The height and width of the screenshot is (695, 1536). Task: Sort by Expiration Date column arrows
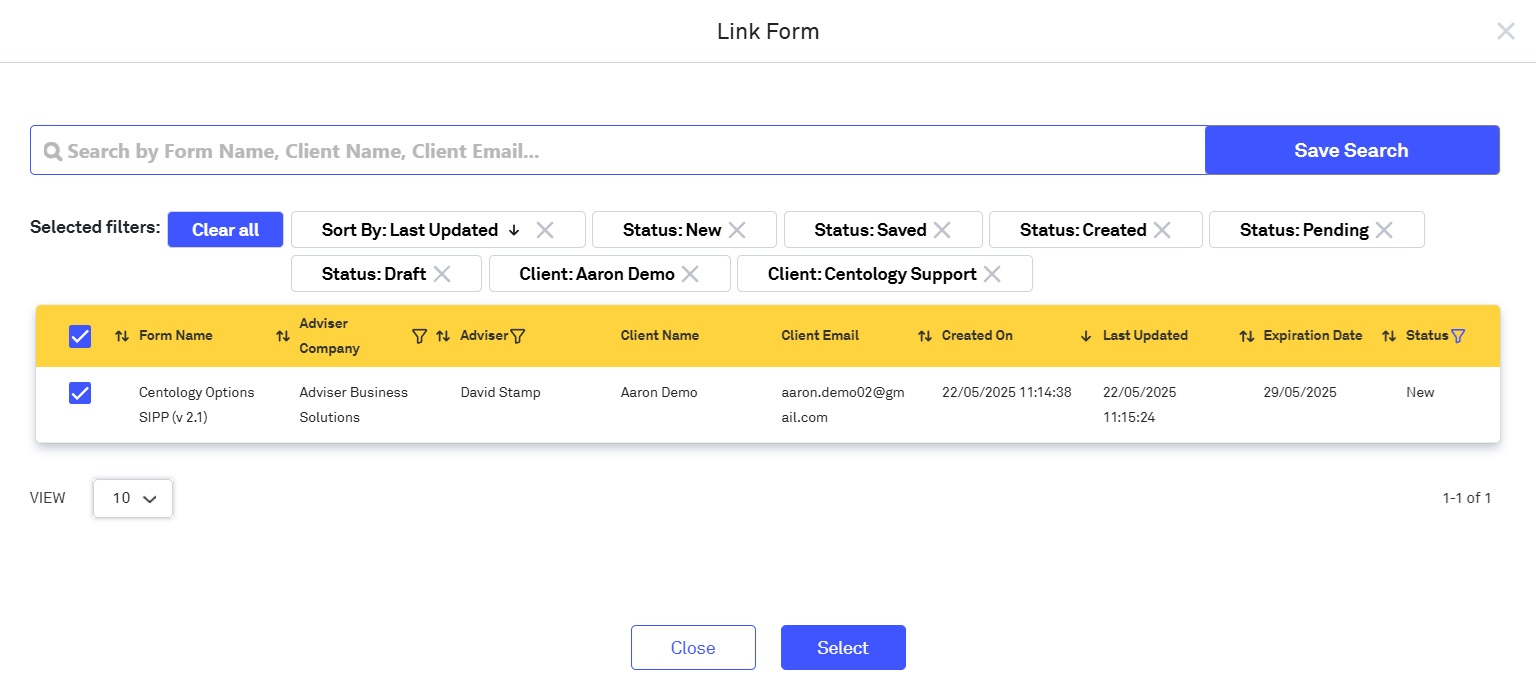point(1247,336)
